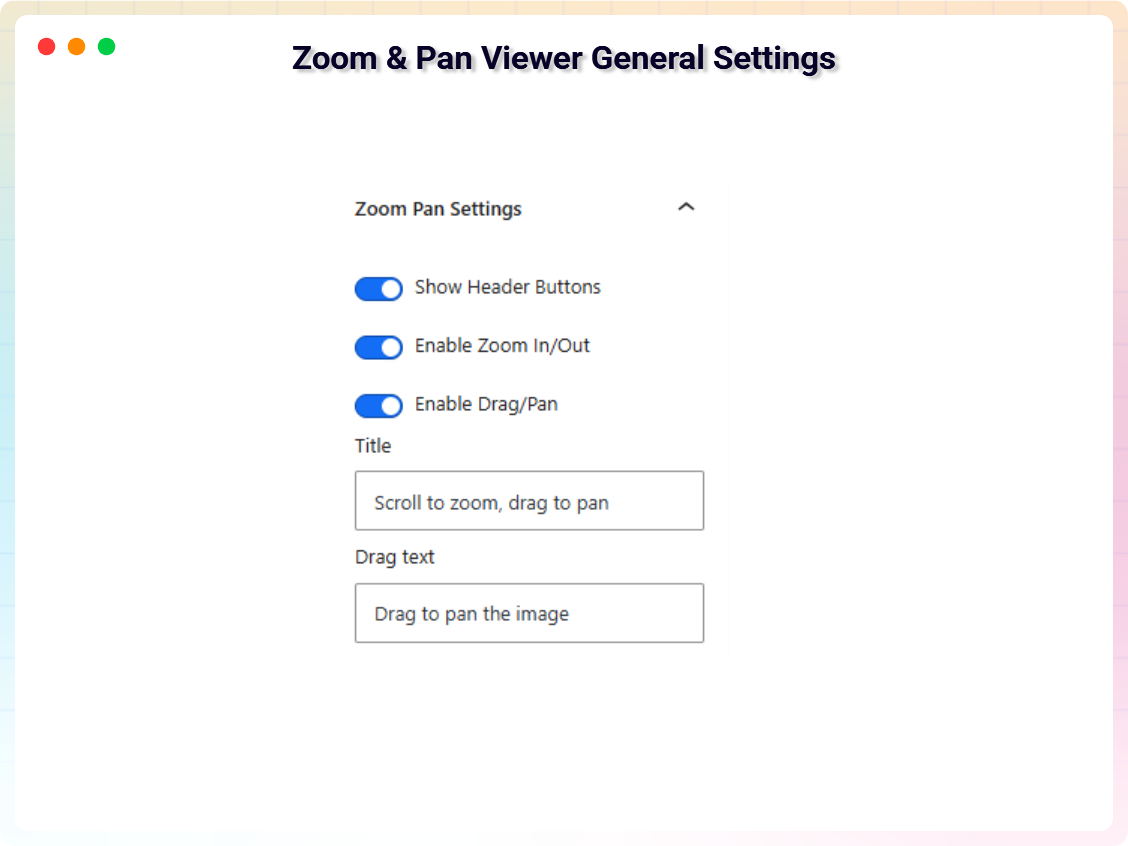1128x846 pixels.
Task: Click the red window control dot
Action: 46,46
